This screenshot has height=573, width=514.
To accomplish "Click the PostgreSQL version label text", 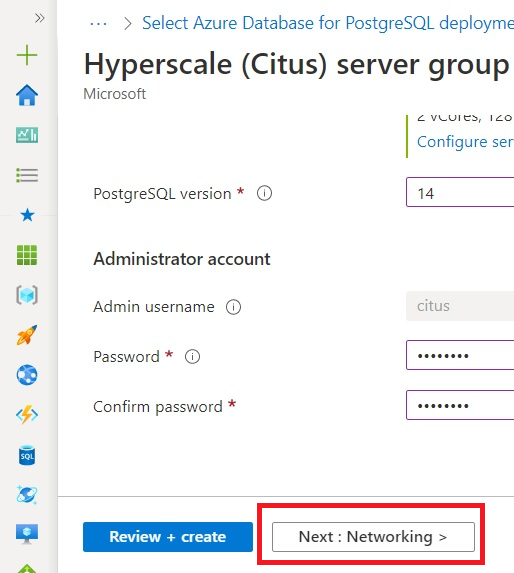I will coord(162,194).
